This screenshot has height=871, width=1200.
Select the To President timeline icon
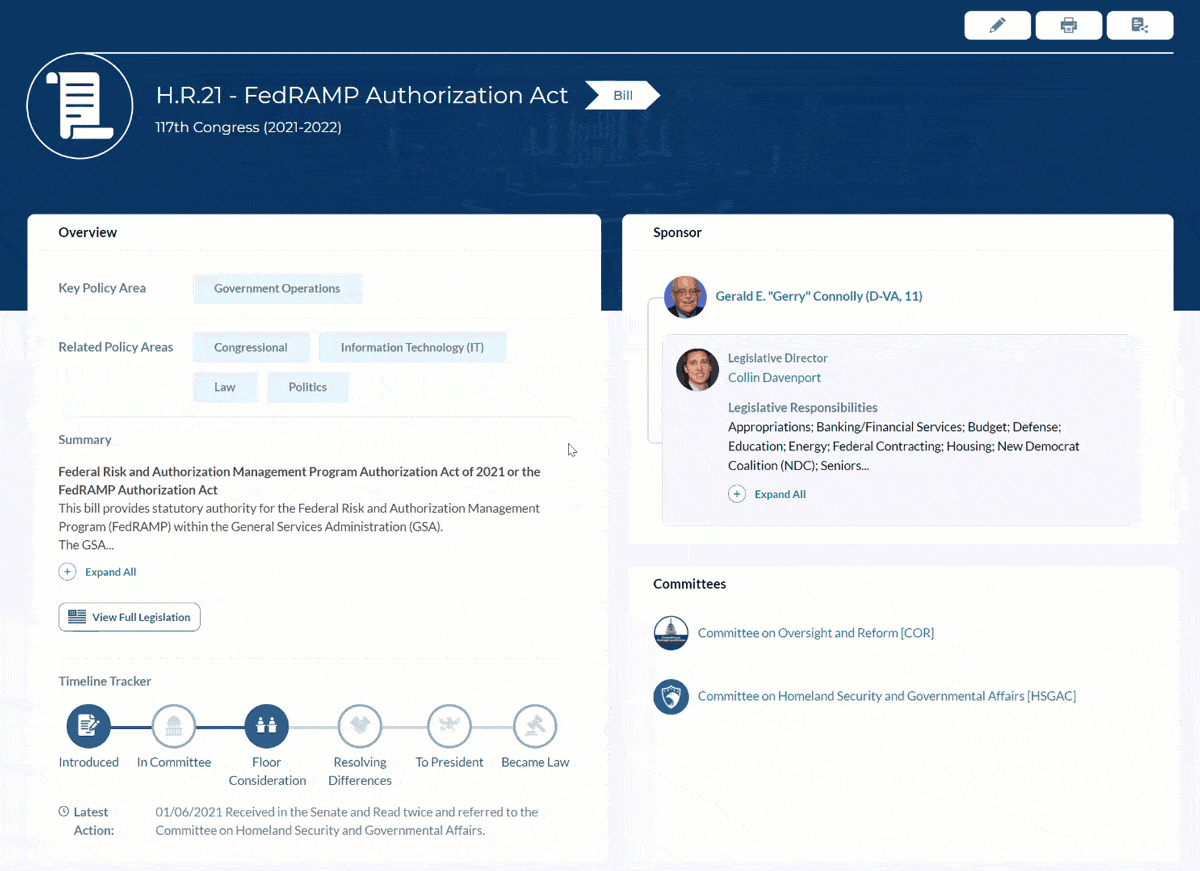pyautogui.click(x=449, y=726)
